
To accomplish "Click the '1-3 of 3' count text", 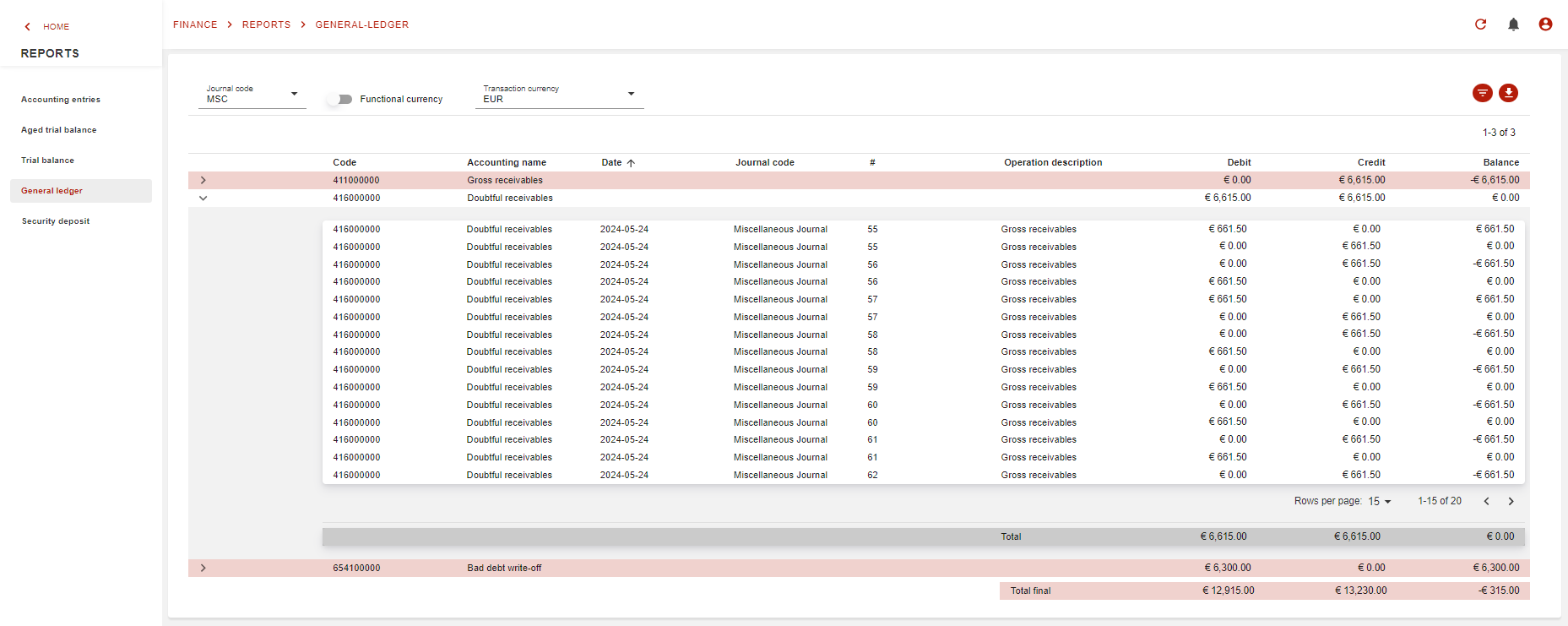I will tap(1499, 133).
